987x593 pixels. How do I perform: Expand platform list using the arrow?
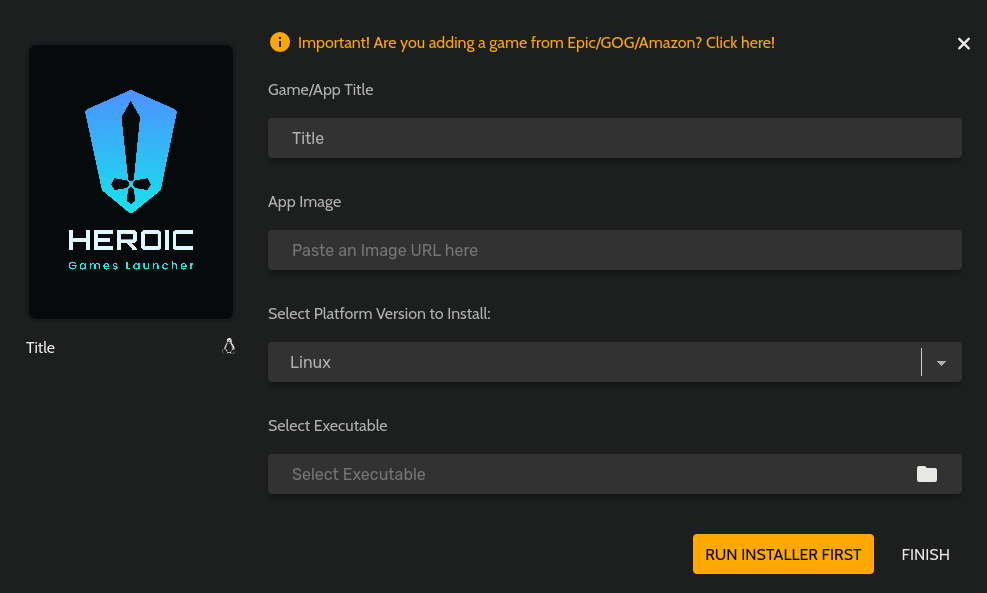tap(941, 363)
